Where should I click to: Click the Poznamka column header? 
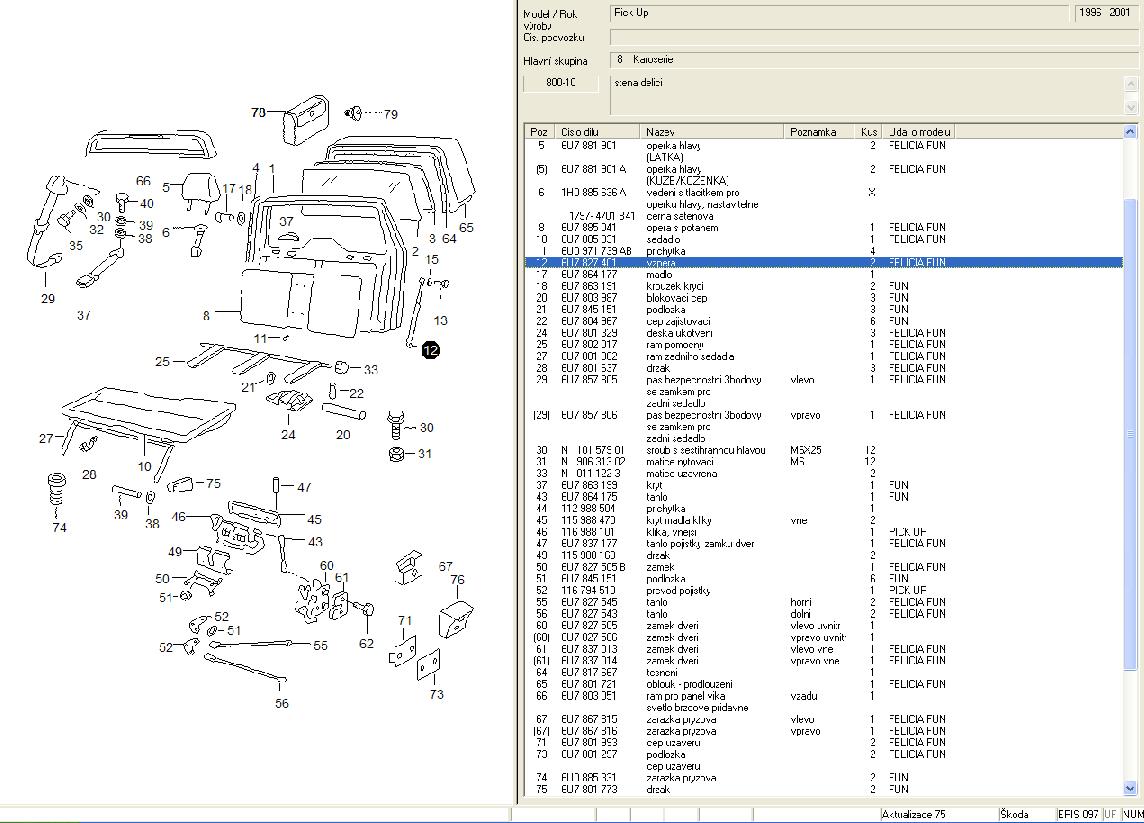[821, 132]
